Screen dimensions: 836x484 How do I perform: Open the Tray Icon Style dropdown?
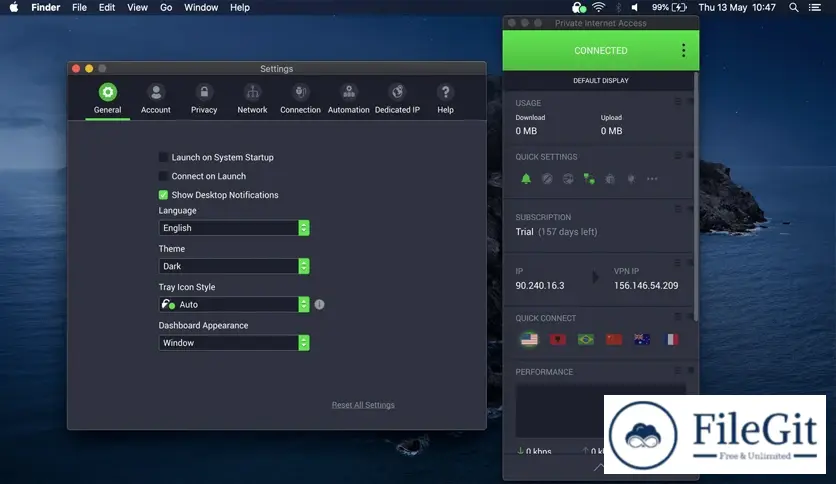234,304
